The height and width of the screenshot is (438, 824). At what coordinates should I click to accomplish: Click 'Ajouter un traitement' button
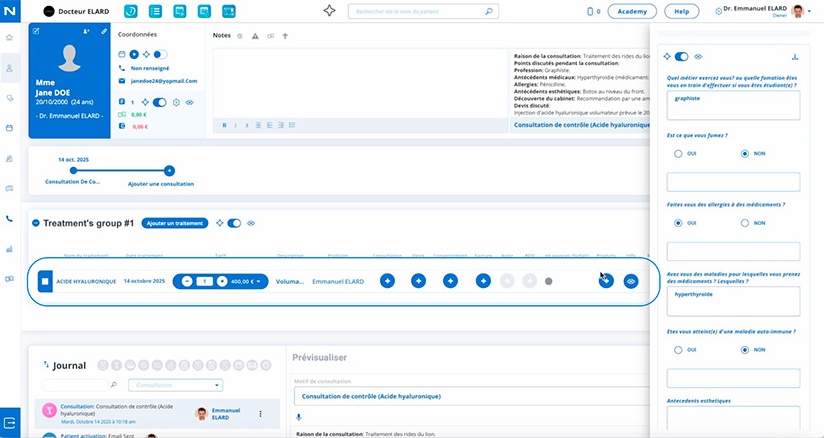174,223
